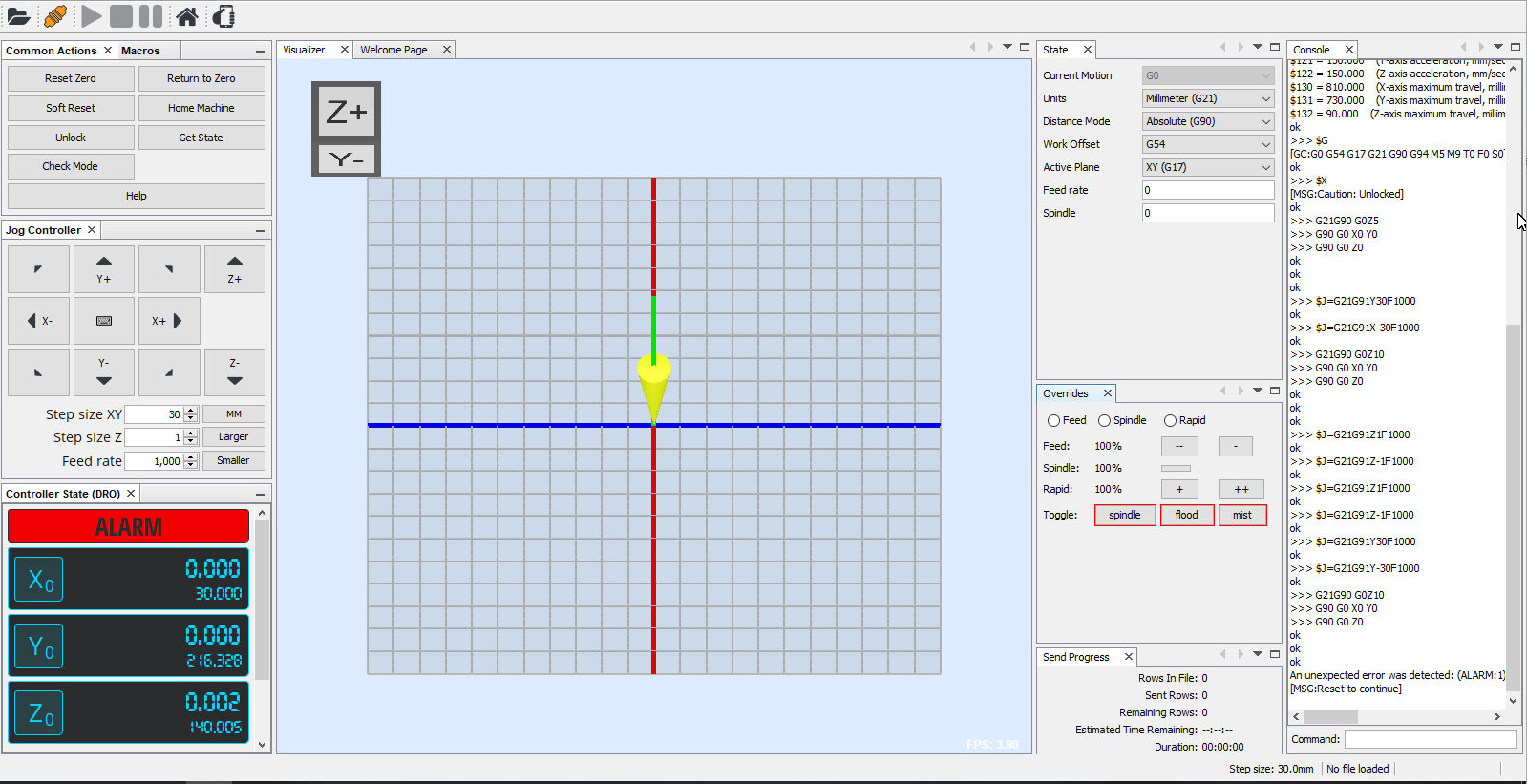
Task: Click the Command input field
Action: [1431, 739]
